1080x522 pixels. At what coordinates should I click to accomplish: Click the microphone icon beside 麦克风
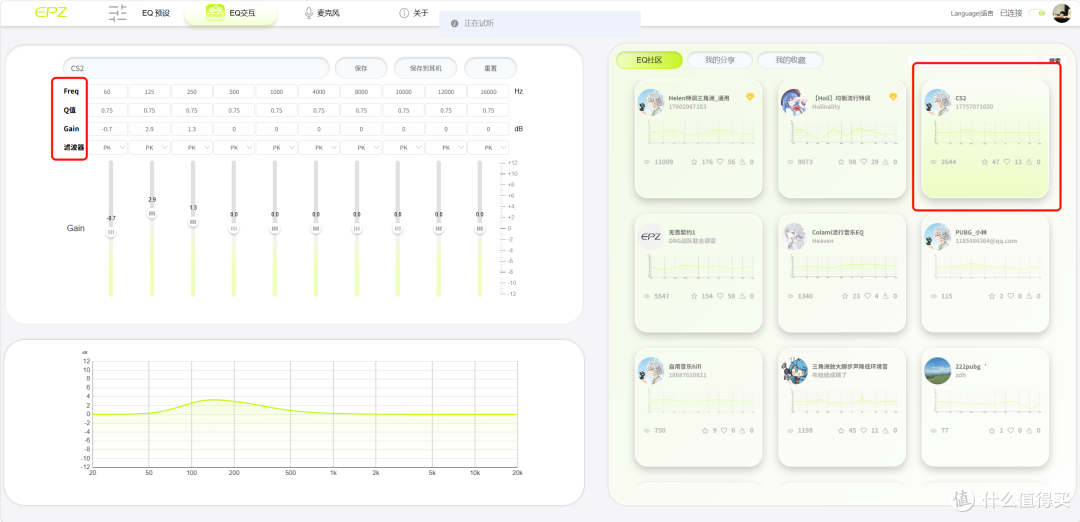pos(309,13)
